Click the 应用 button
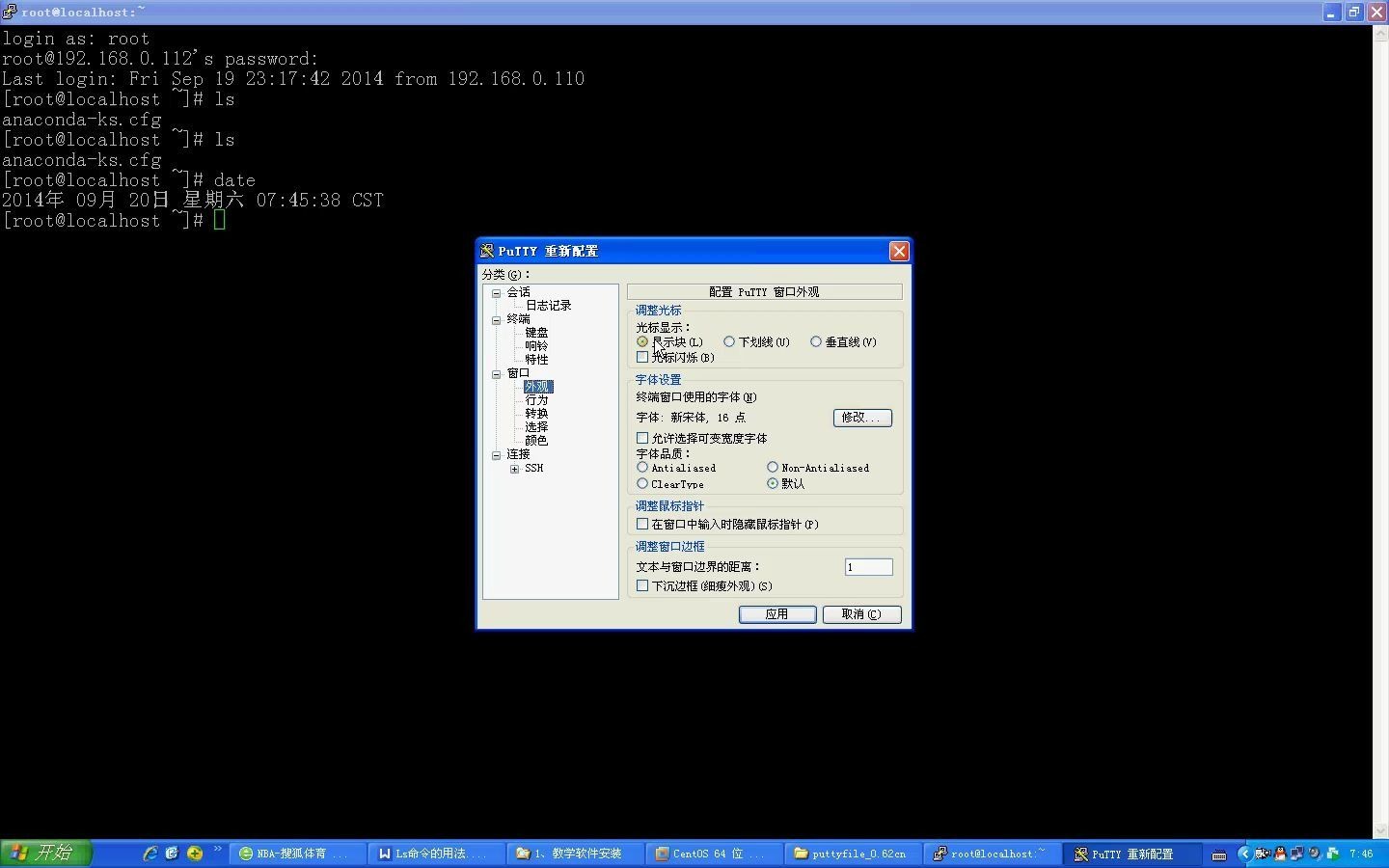Image resolution: width=1389 pixels, height=868 pixels. pos(777,614)
